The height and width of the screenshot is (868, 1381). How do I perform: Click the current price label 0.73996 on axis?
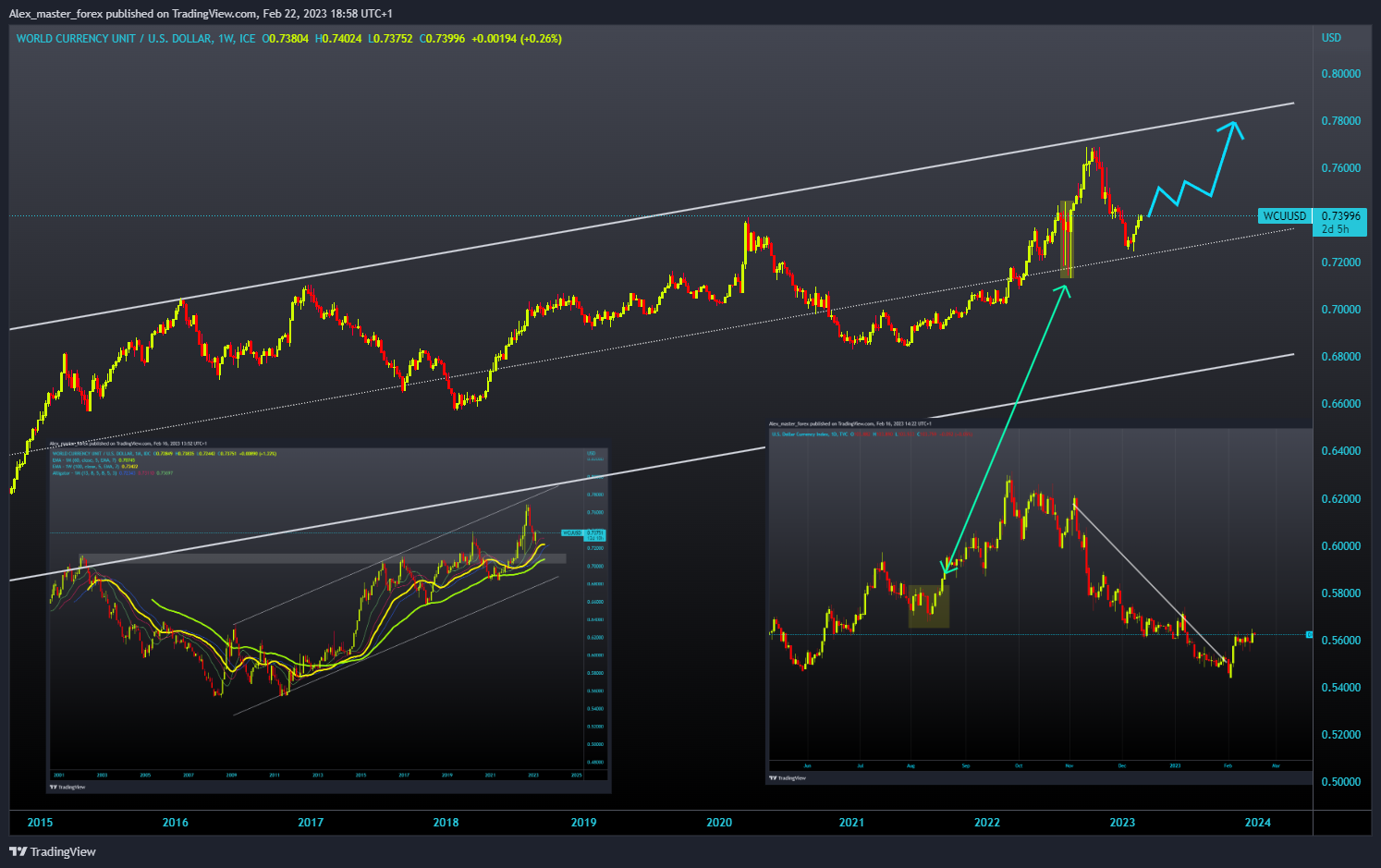tap(1340, 216)
